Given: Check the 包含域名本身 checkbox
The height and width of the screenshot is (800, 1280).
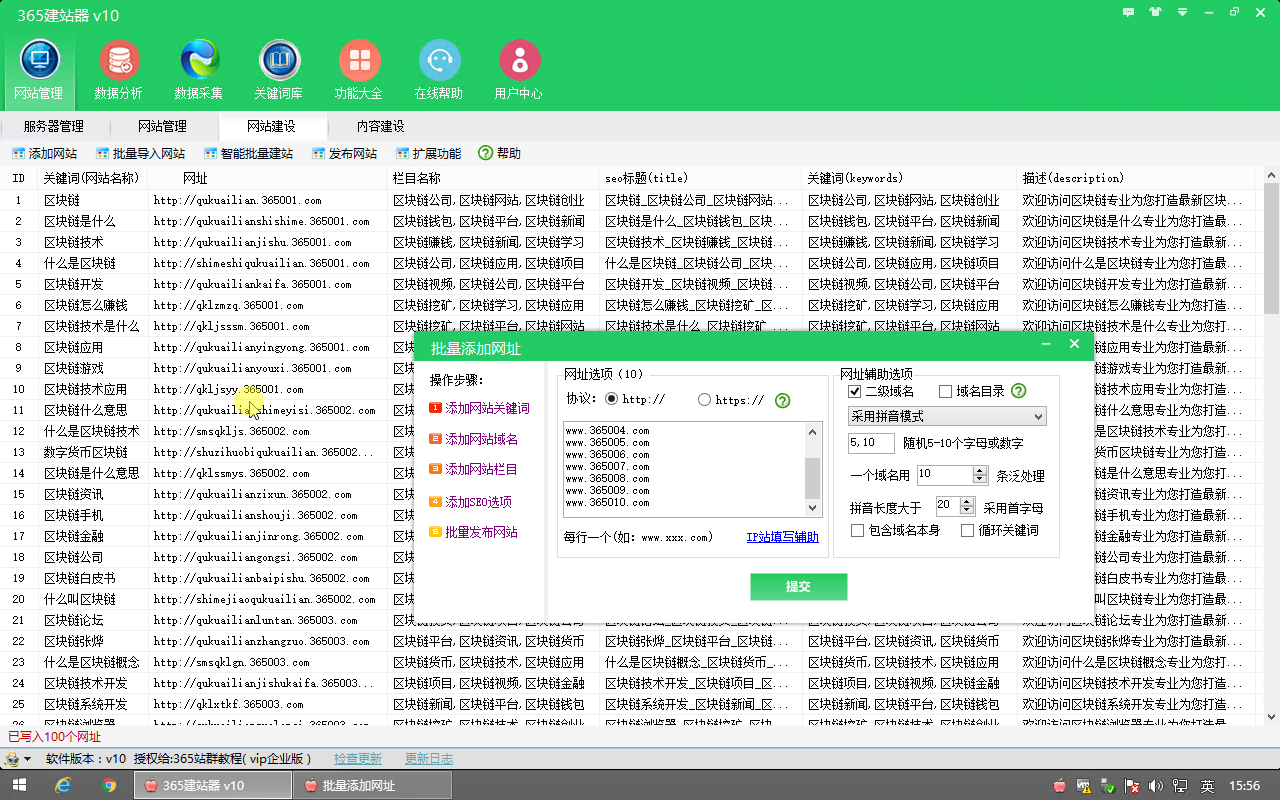Looking at the screenshot, I should point(857,530).
